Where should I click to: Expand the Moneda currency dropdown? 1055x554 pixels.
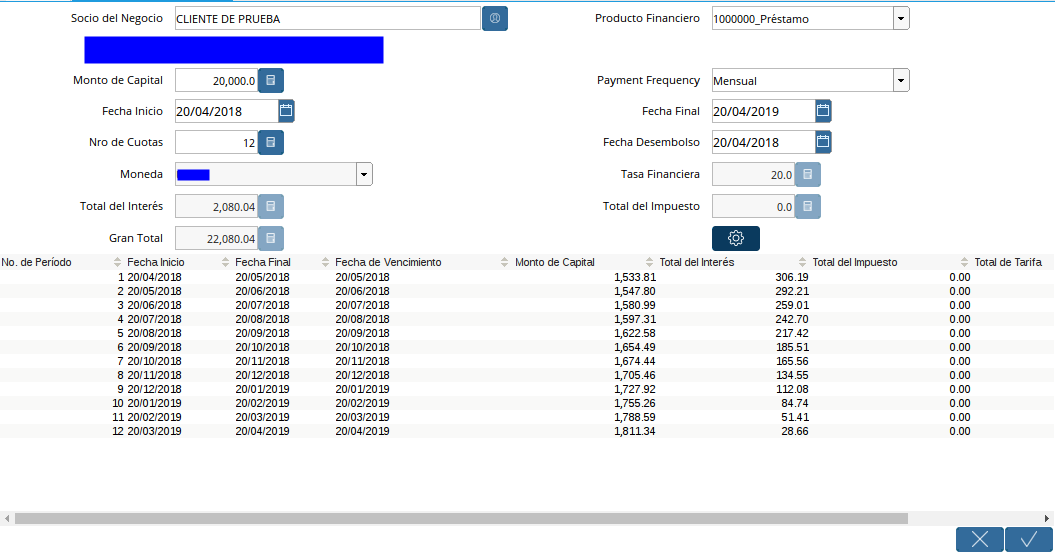pos(364,175)
